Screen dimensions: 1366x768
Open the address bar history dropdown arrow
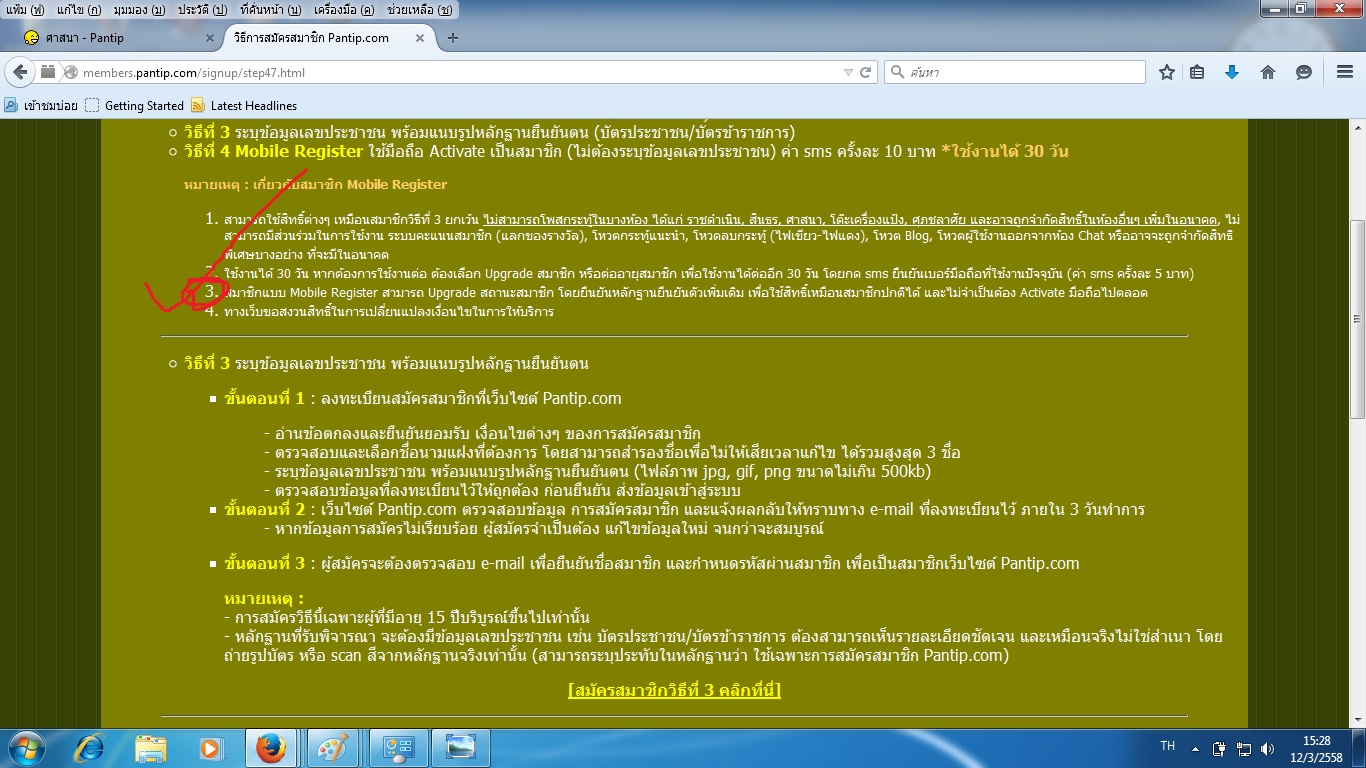(849, 72)
